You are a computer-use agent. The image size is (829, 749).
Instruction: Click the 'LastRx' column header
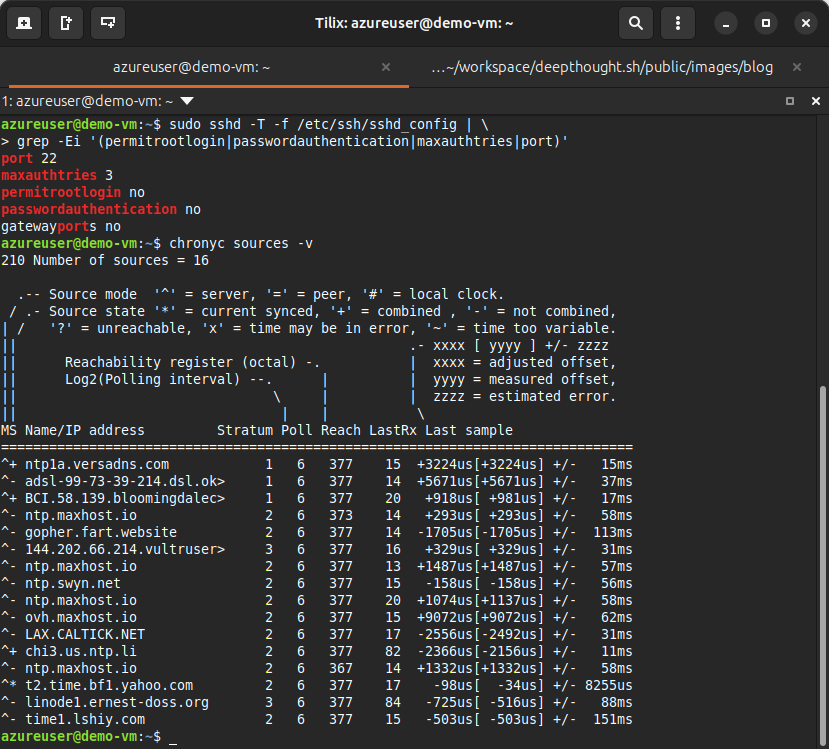pos(393,430)
